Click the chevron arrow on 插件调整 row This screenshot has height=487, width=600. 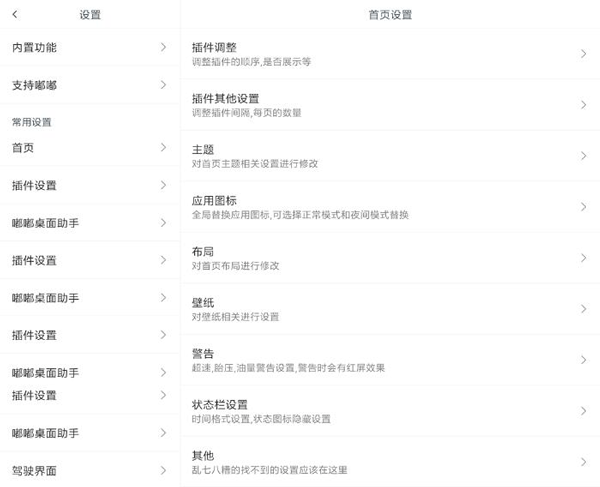tap(583, 53)
